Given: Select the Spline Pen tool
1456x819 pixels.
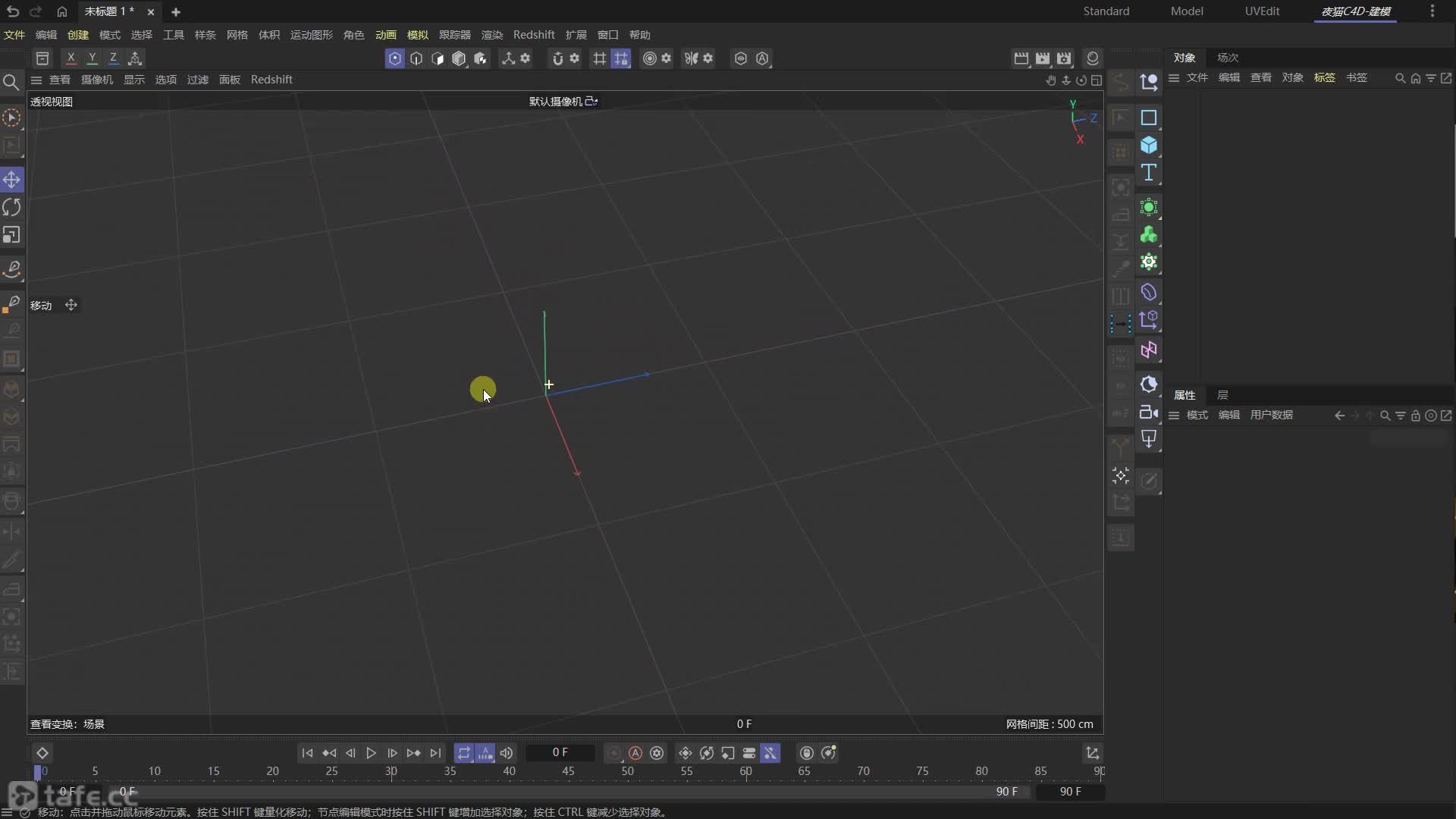Looking at the screenshot, I should point(11,269).
